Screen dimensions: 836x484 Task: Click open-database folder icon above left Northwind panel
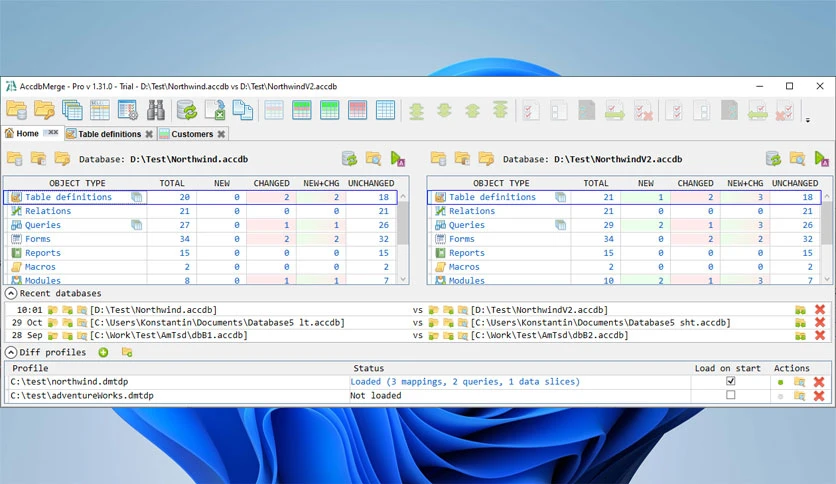coord(14,158)
